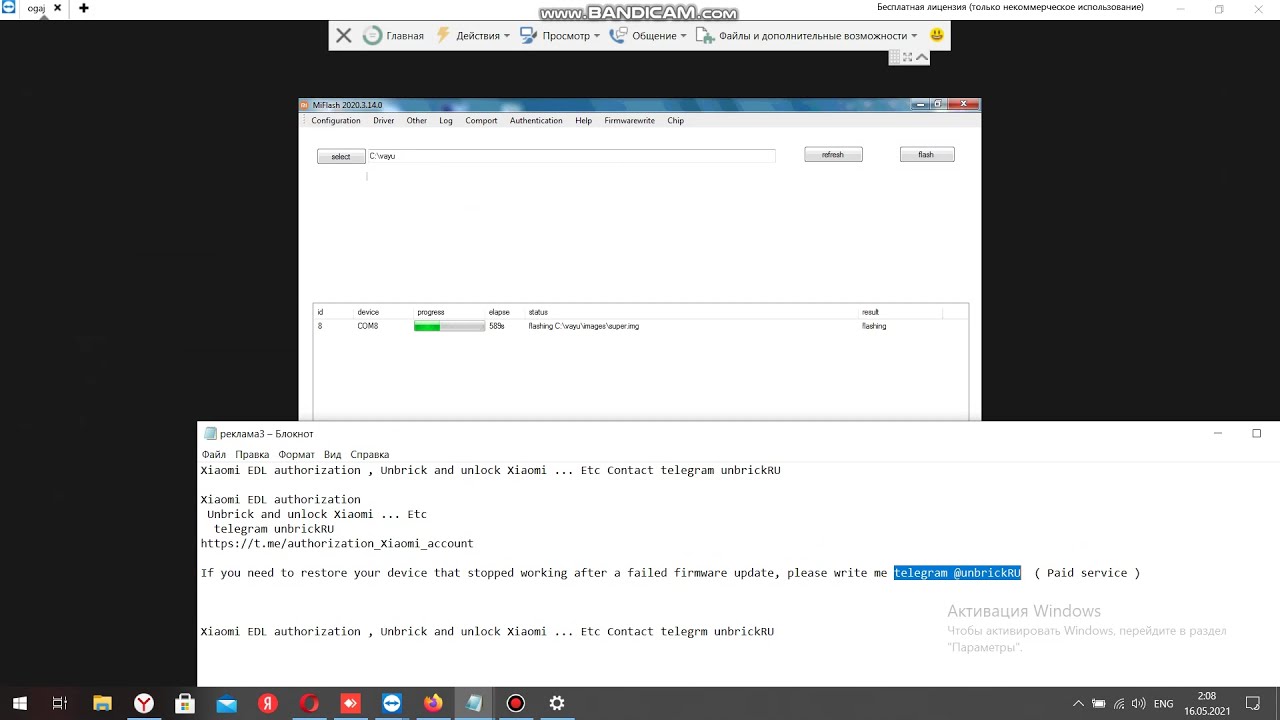Open MiFlash Authentication menu
This screenshot has width=1280, height=720.
pyautogui.click(x=536, y=121)
